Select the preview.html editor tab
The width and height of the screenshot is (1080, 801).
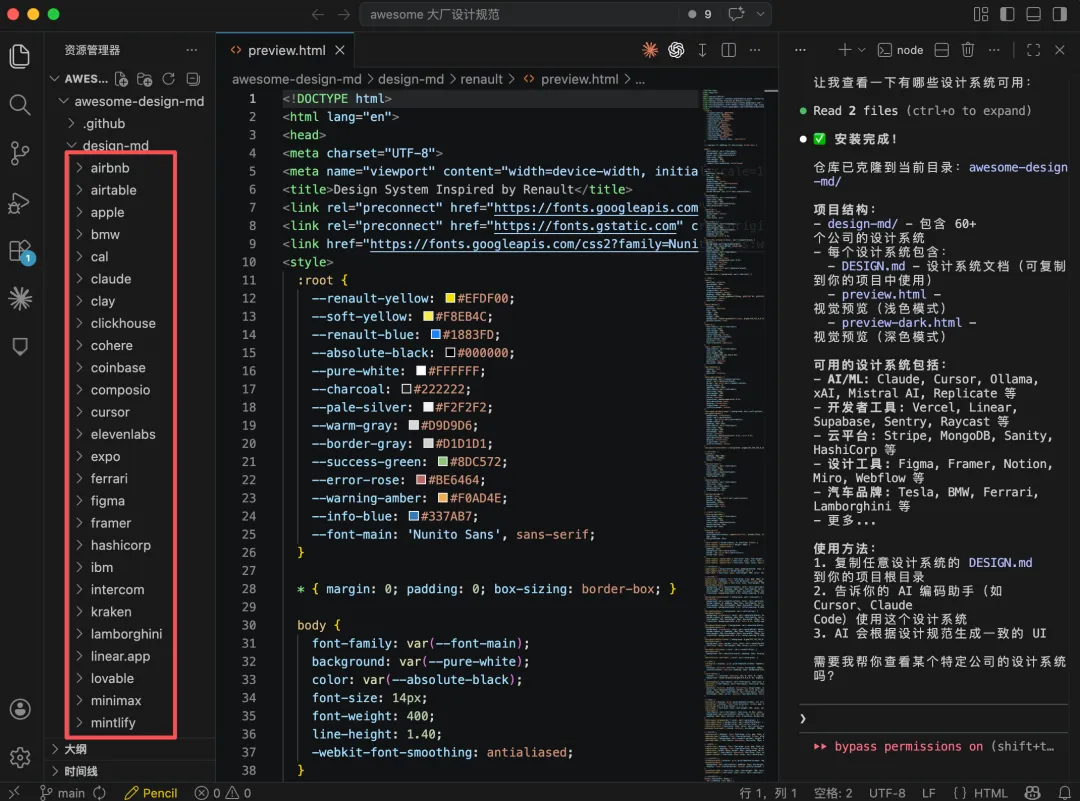click(x=287, y=50)
